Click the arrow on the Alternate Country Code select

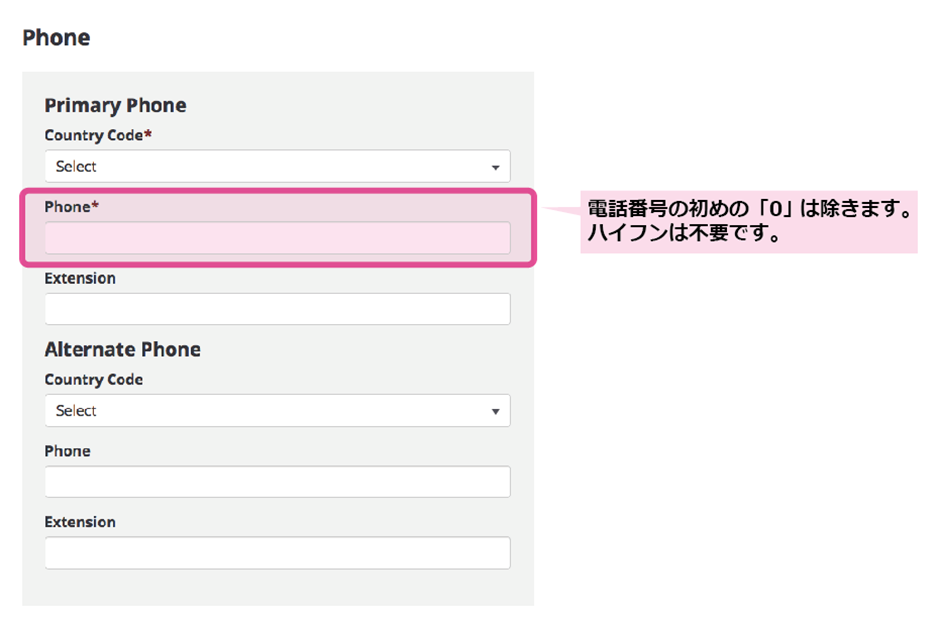[x=495, y=412]
